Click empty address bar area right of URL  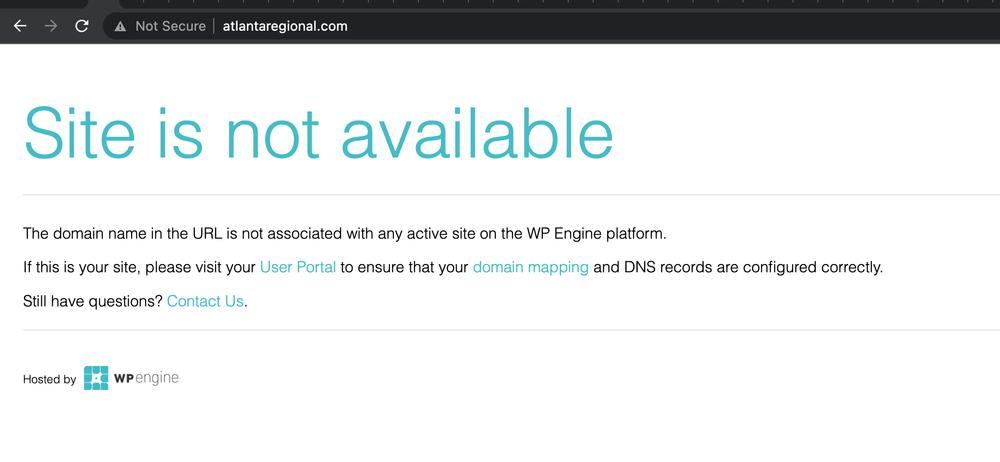pos(670,26)
